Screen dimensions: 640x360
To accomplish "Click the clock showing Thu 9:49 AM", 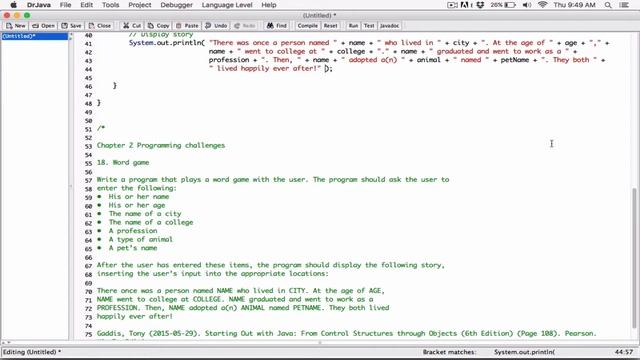I will click(574, 5).
